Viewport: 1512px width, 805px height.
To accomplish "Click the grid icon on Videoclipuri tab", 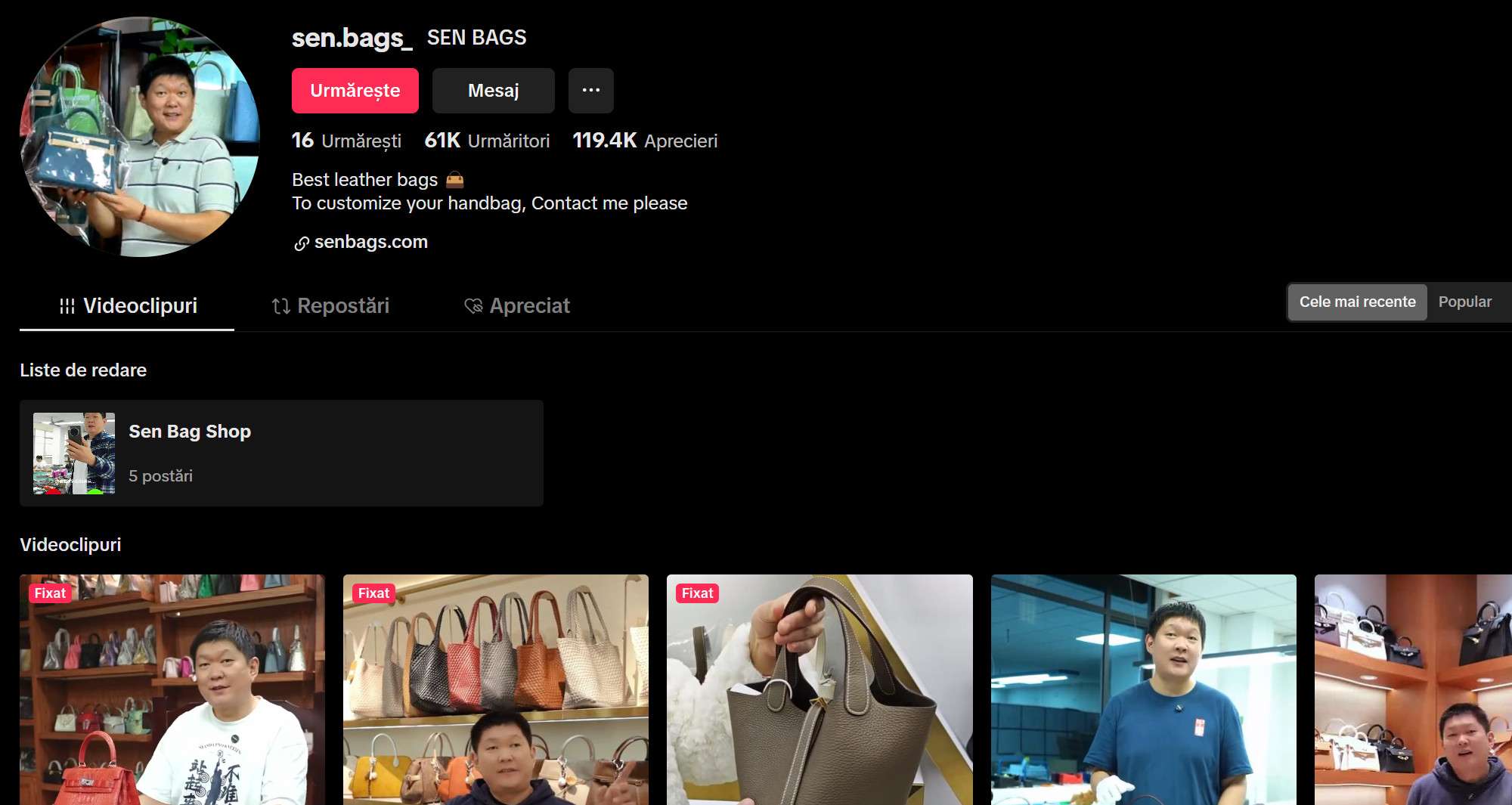I will (x=68, y=305).
